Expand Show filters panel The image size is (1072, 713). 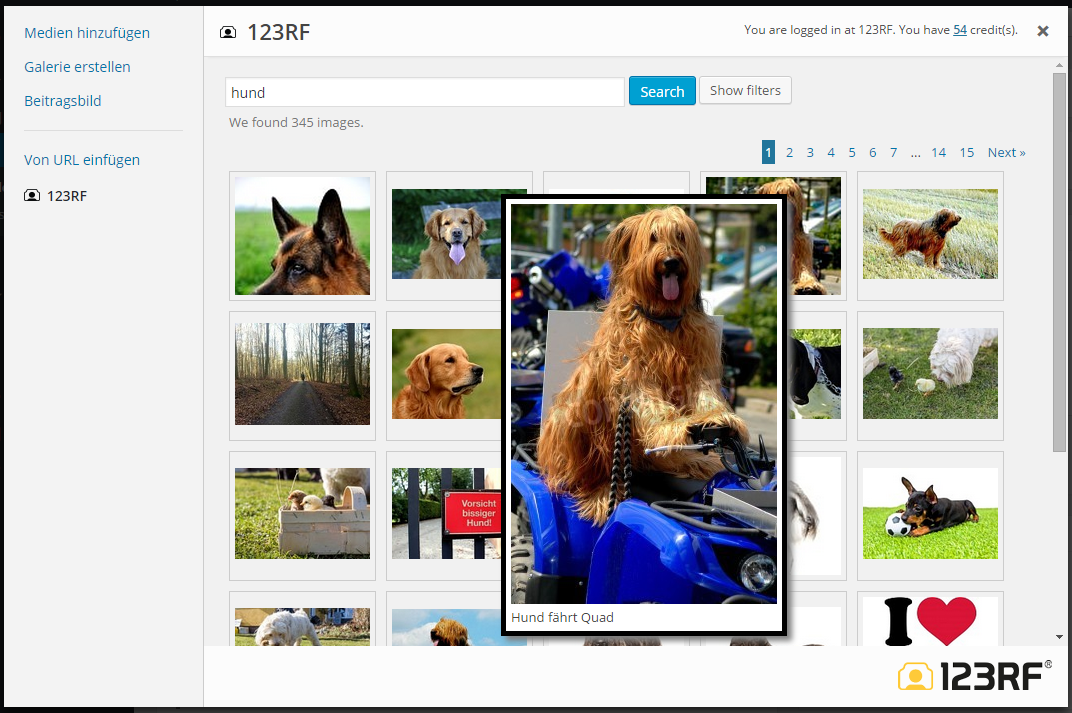pos(745,90)
